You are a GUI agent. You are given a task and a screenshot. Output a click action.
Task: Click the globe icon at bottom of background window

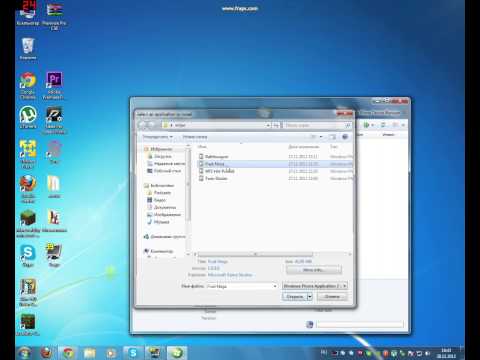309,324
